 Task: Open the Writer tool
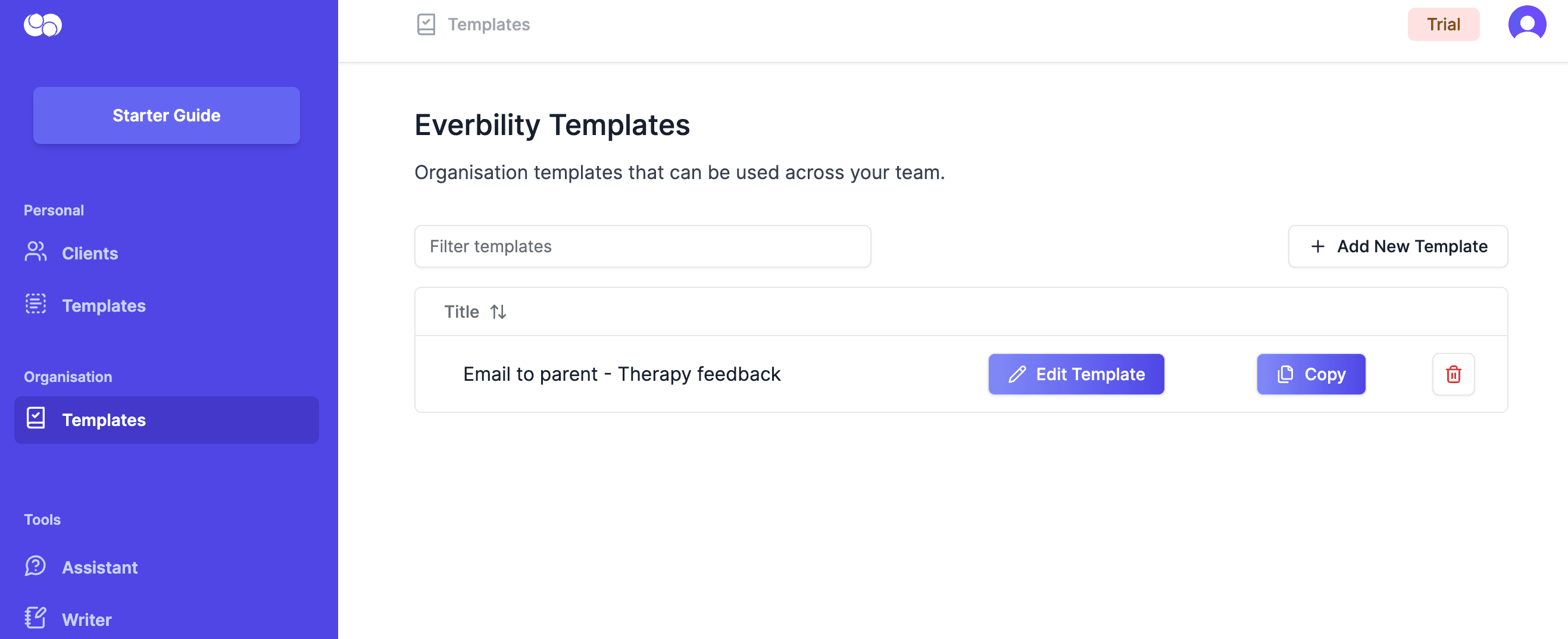point(86,619)
